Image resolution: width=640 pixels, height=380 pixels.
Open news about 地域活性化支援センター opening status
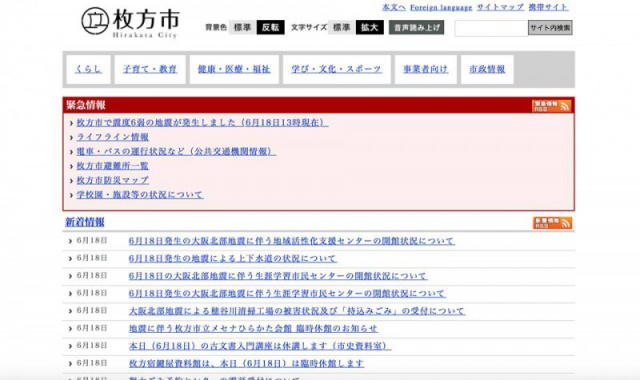[x=292, y=241]
